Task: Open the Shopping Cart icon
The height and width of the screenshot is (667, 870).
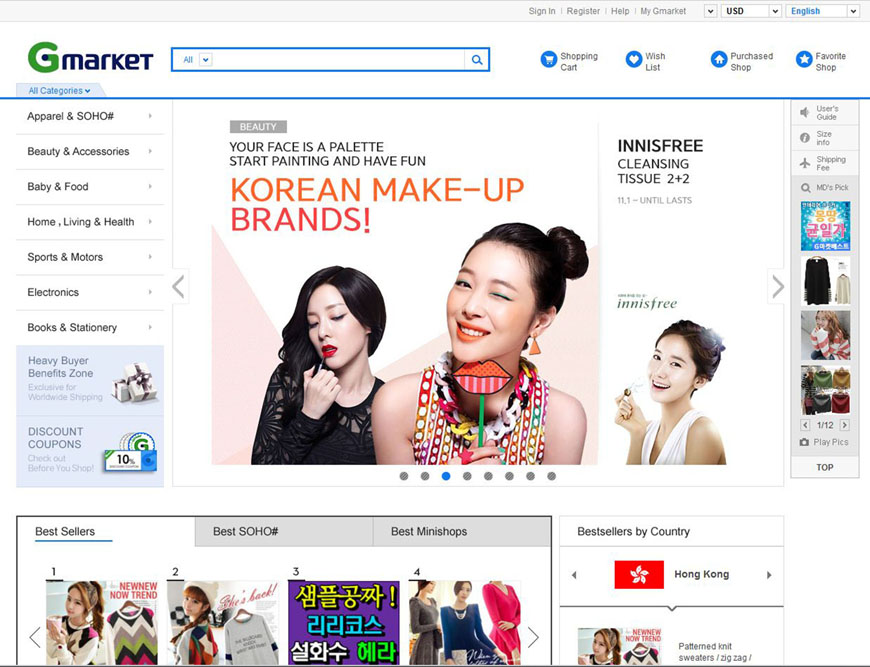Action: pyautogui.click(x=549, y=59)
